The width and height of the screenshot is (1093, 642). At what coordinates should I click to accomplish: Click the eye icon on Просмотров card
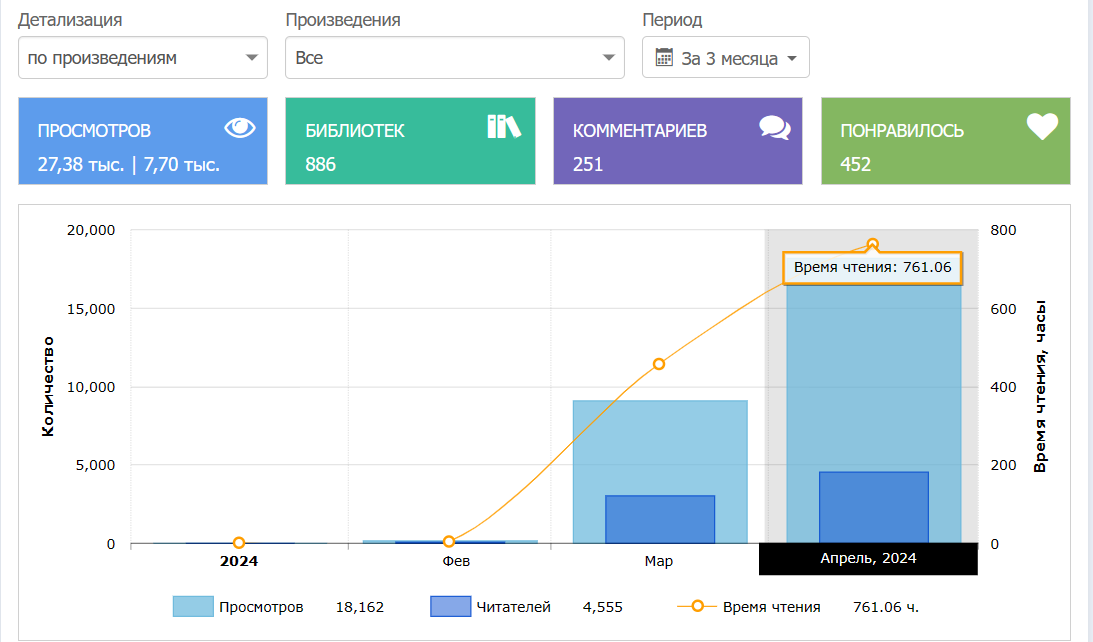[240, 127]
